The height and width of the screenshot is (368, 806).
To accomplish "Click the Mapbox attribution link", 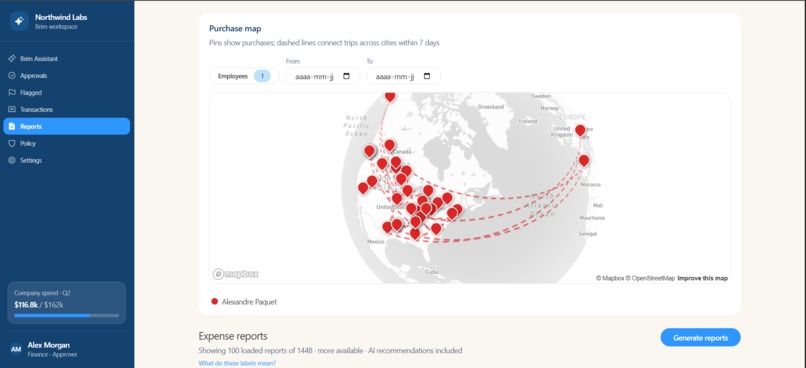I will [x=610, y=278].
